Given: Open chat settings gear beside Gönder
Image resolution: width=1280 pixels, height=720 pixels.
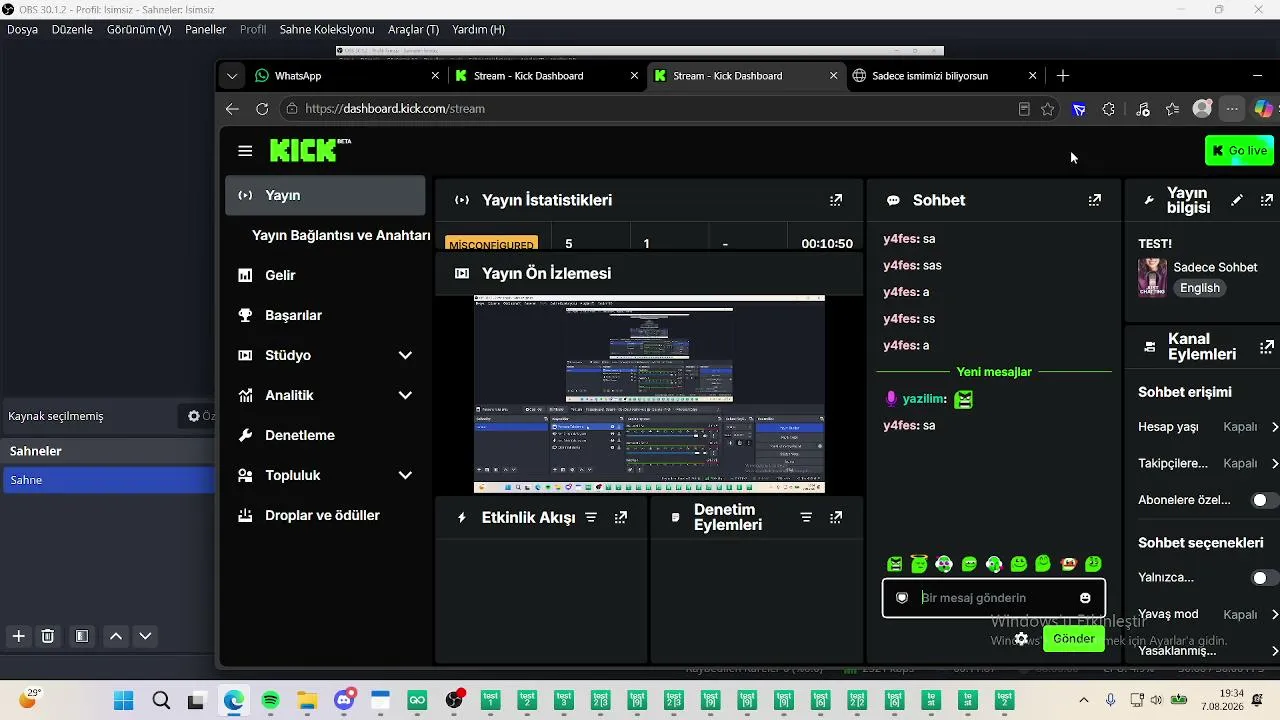Looking at the screenshot, I should pos(1021,639).
